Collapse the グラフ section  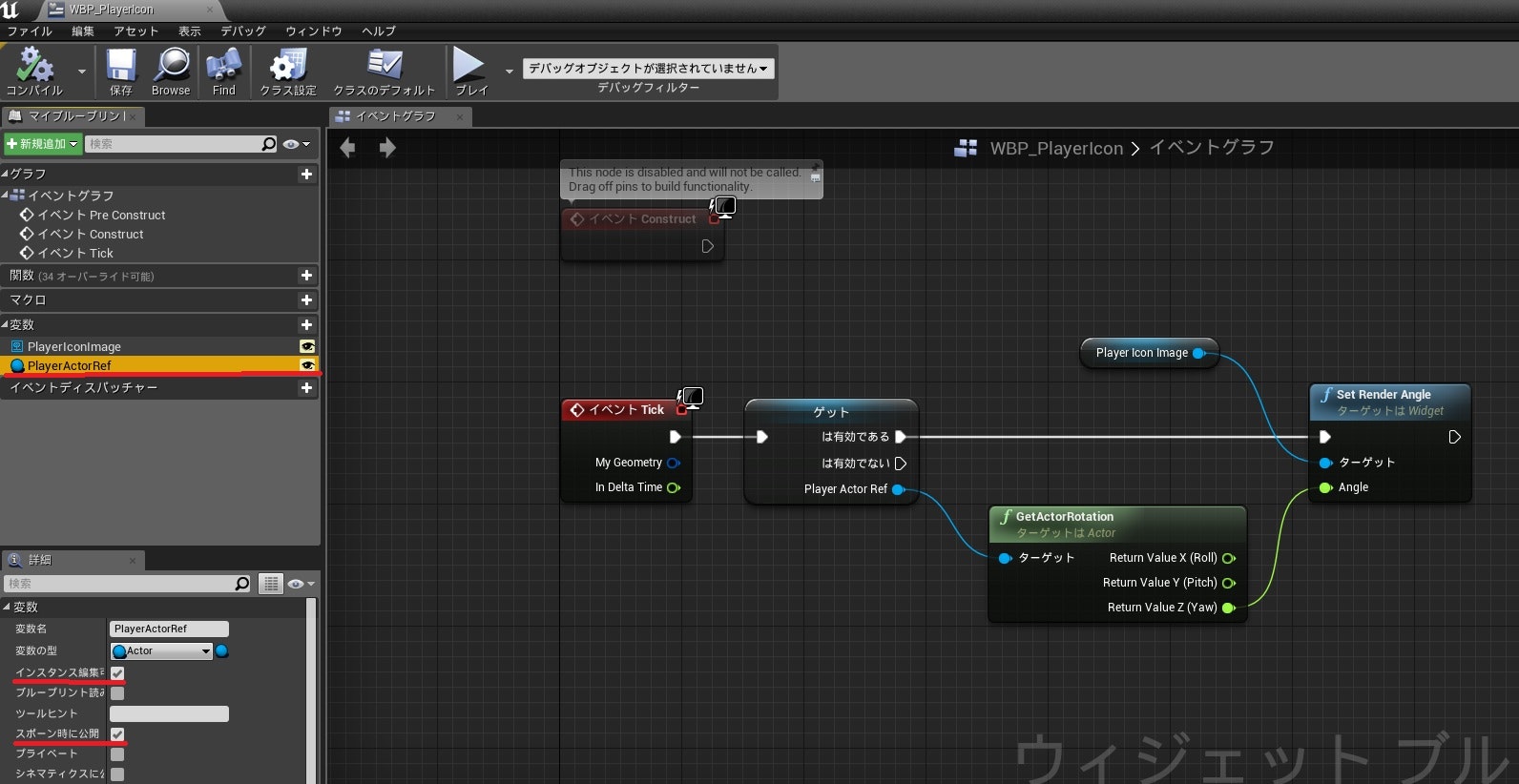[x=5, y=174]
